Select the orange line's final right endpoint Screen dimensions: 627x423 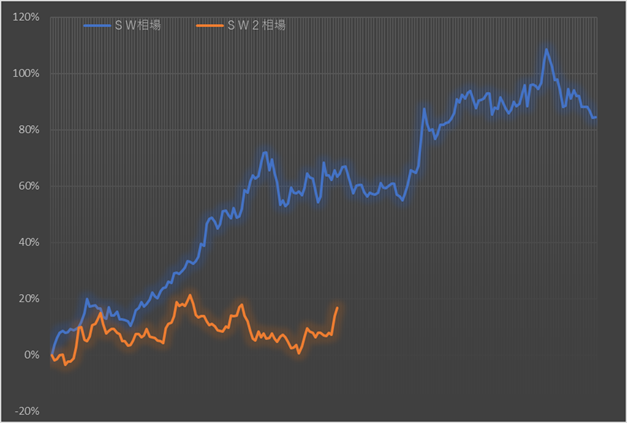point(337,307)
